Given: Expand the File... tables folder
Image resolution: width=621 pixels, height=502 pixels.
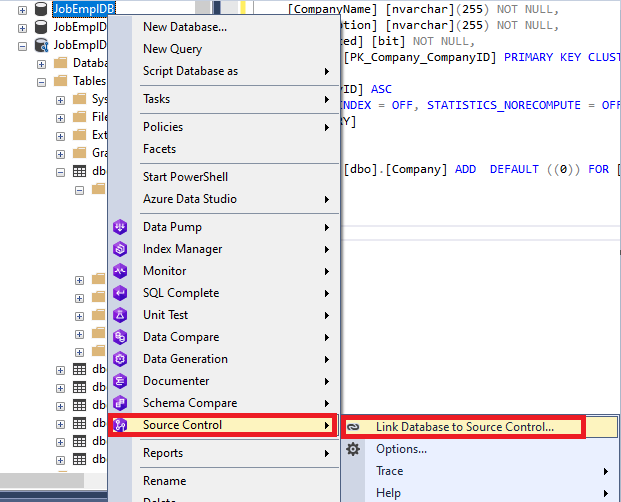Looking at the screenshot, I should pyautogui.click(x=60, y=118).
